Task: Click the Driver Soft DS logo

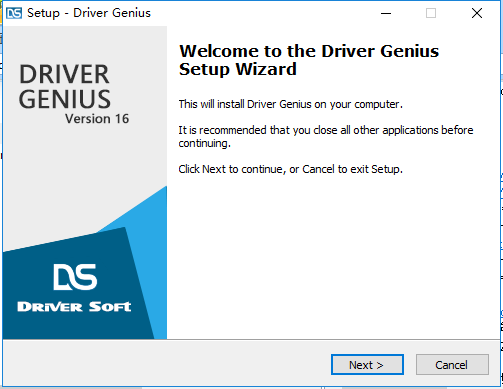Action: [75, 277]
